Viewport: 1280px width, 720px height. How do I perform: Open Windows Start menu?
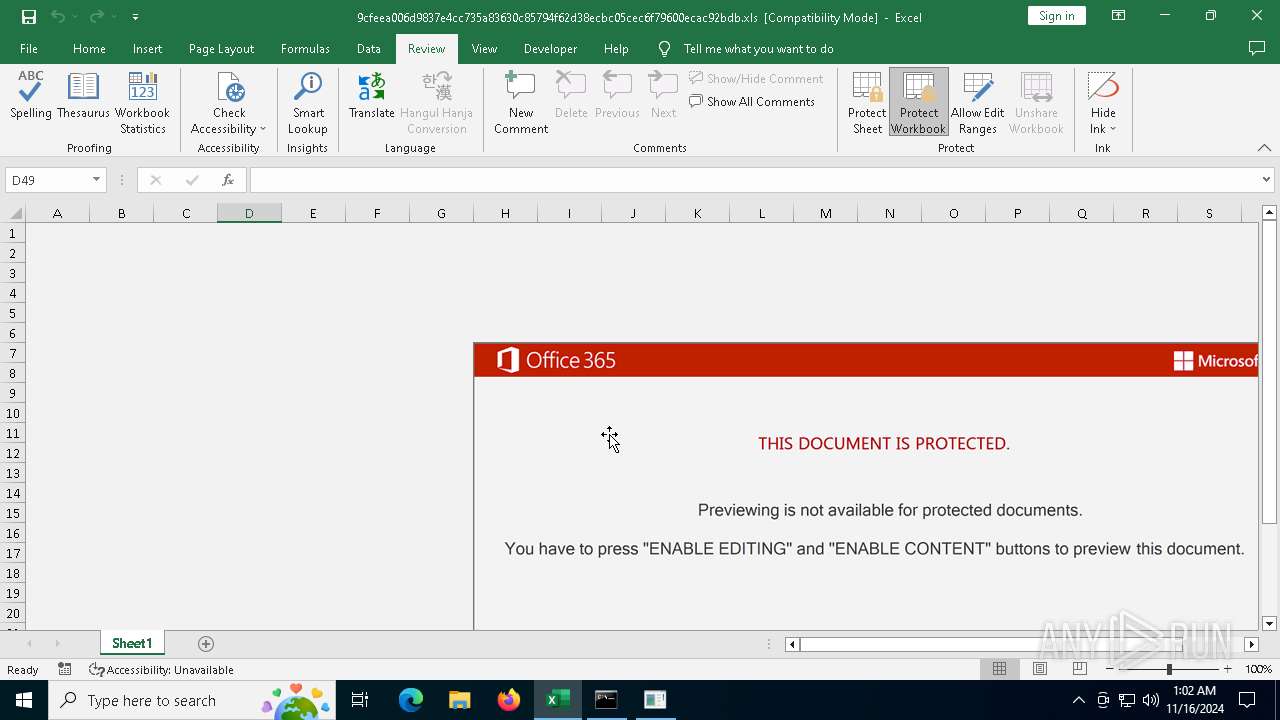point(24,700)
